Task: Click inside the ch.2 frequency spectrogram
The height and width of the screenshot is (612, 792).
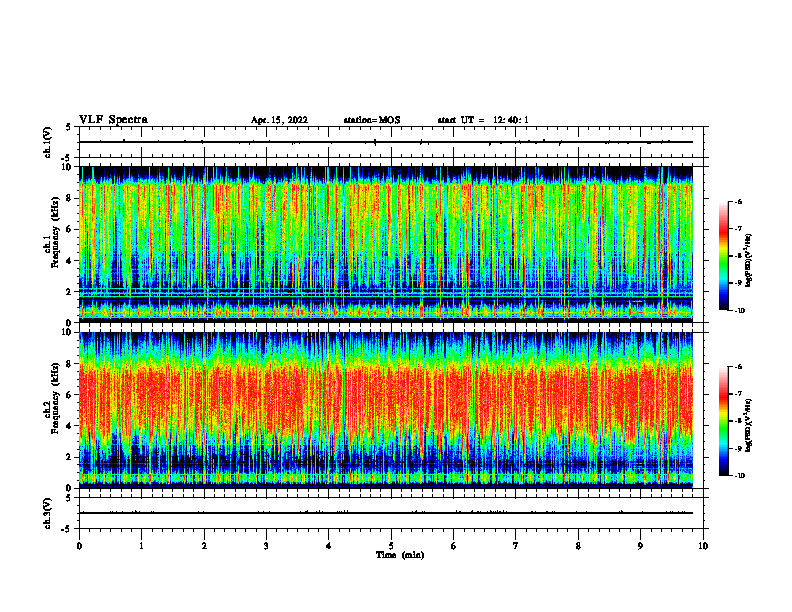Action: tap(386, 410)
